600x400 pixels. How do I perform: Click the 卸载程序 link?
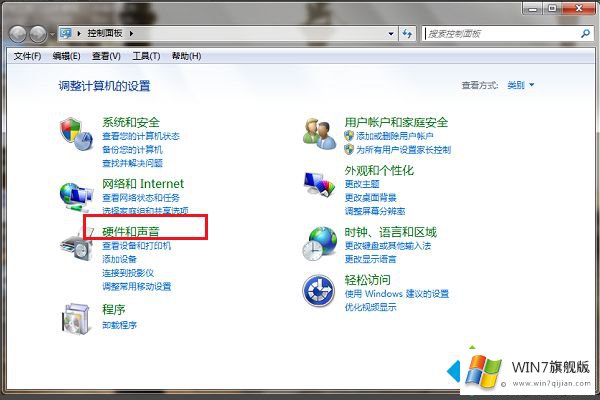pyautogui.click(x=119, y=325)
